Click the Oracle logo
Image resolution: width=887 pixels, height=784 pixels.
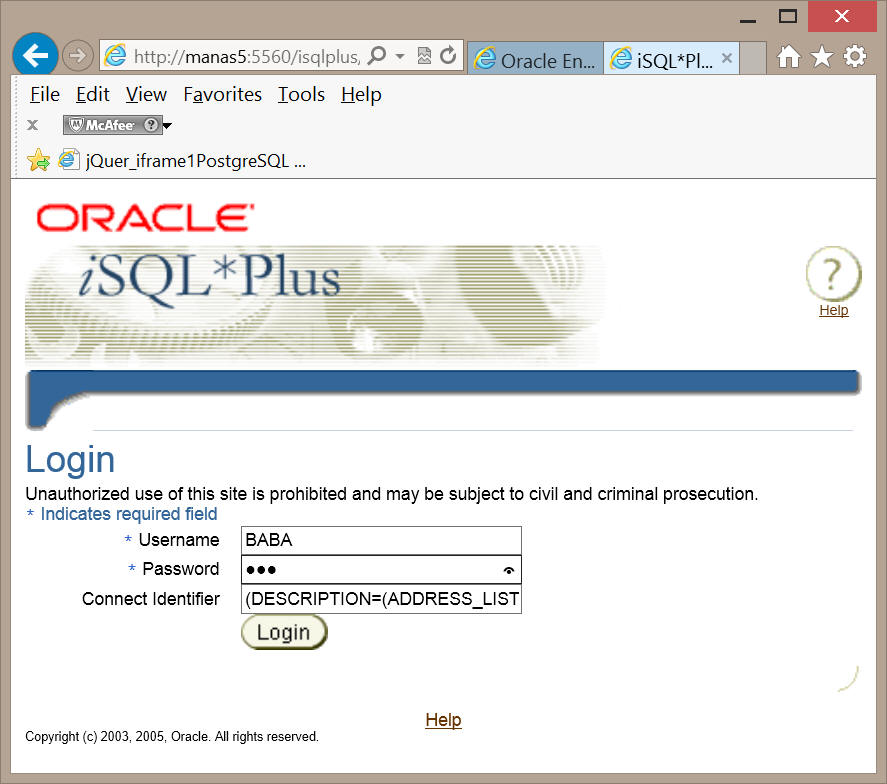(x=145, y=218)
